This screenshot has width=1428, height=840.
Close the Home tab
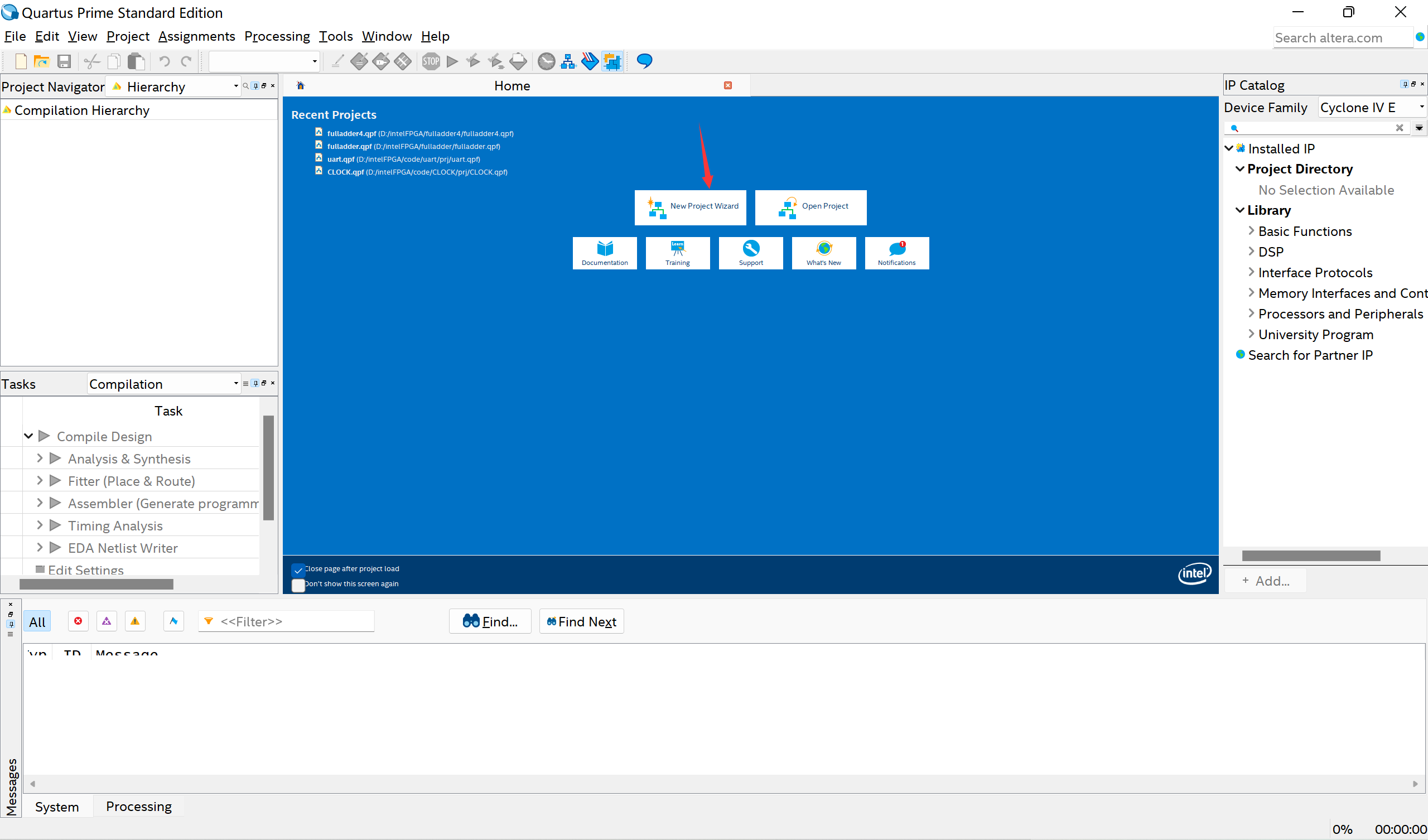point(728,85)
